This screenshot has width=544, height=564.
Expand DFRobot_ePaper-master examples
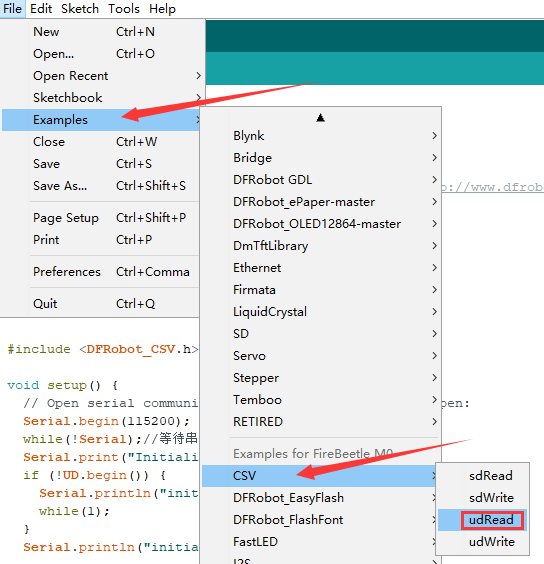pyautogui.click(x=320, y=202)
